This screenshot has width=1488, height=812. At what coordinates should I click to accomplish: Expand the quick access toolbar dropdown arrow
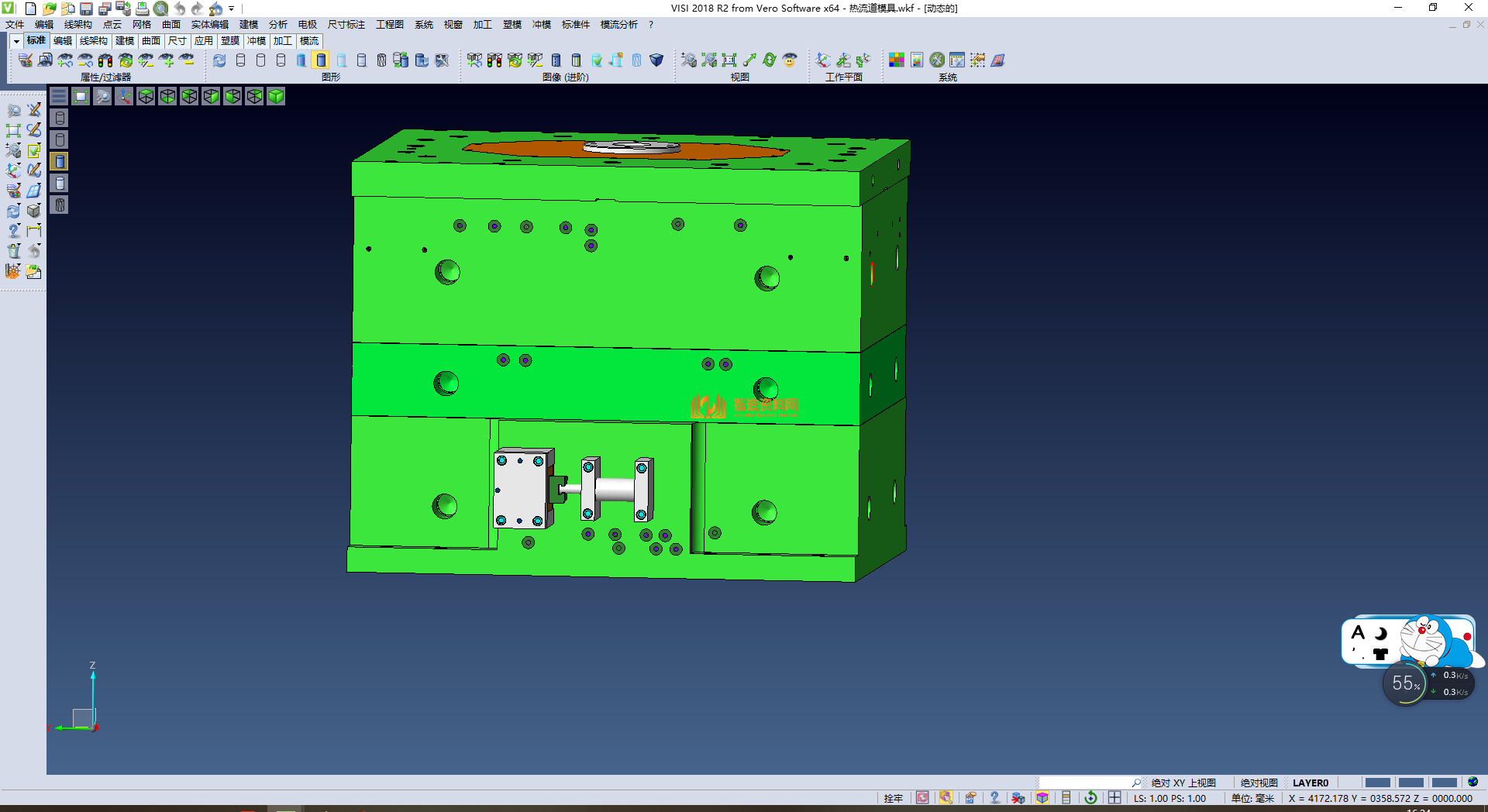[x=232, y=9]
